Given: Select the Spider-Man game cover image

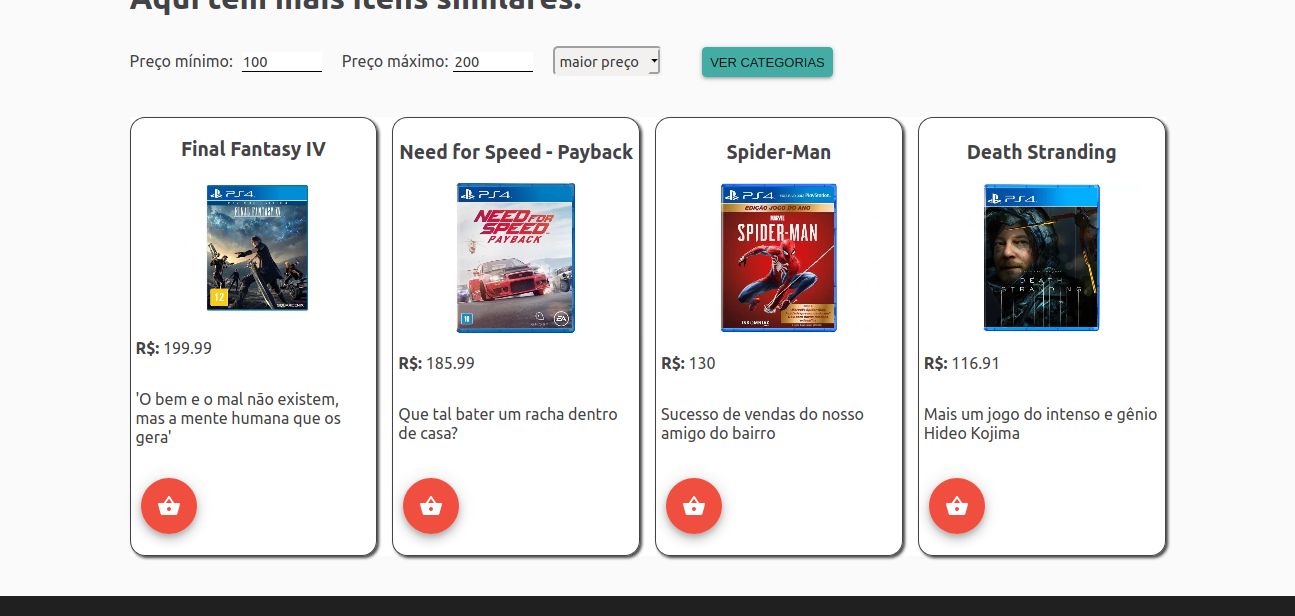Looking at the screenshot, I should click(x=779, y=257).
